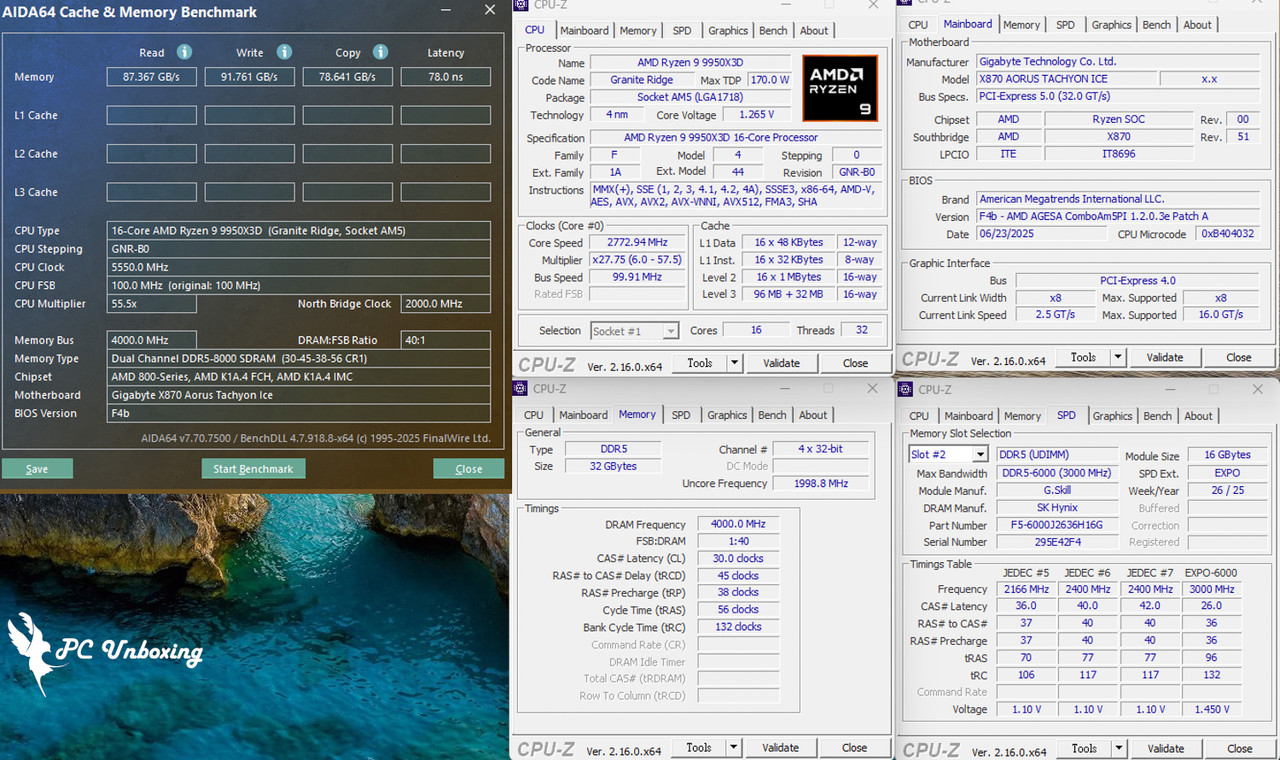Image resolution: width=1280 pixels, height=760 pixels.
Task: Click the Code Name field Granite Ridge
Action: pos(641,80)
